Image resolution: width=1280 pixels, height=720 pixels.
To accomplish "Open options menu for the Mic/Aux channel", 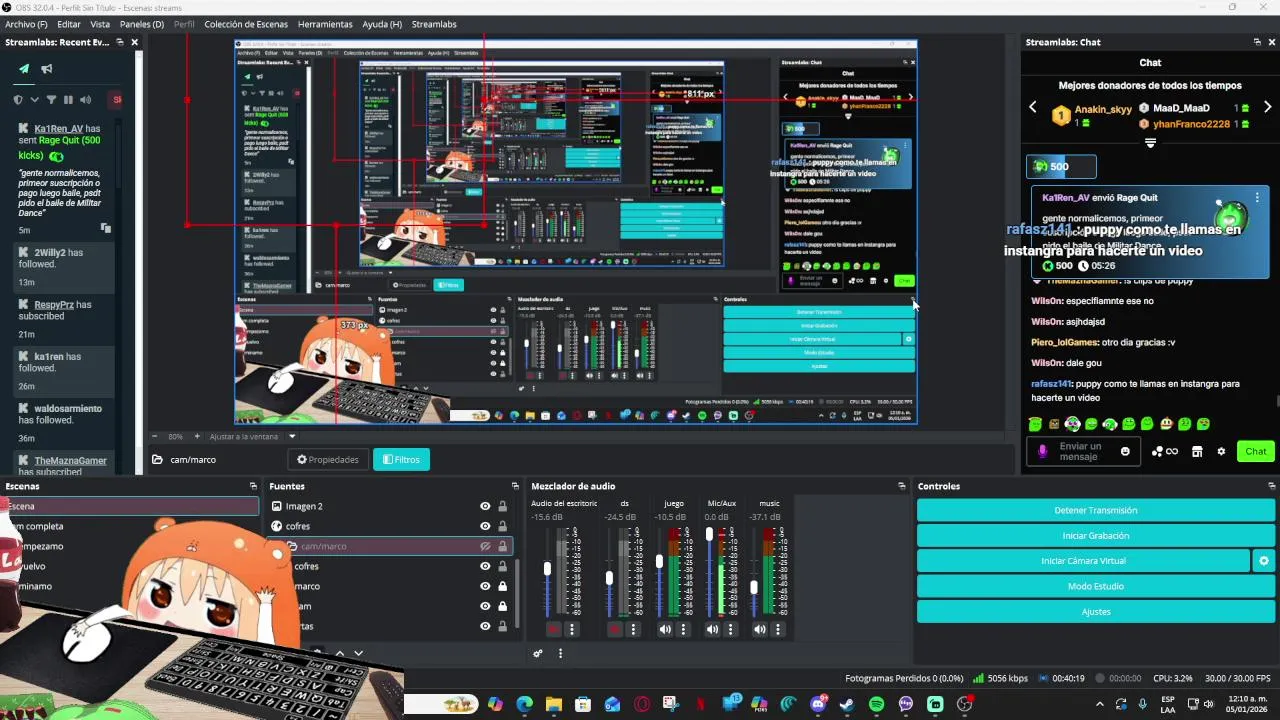I will [x=731, y=629].
